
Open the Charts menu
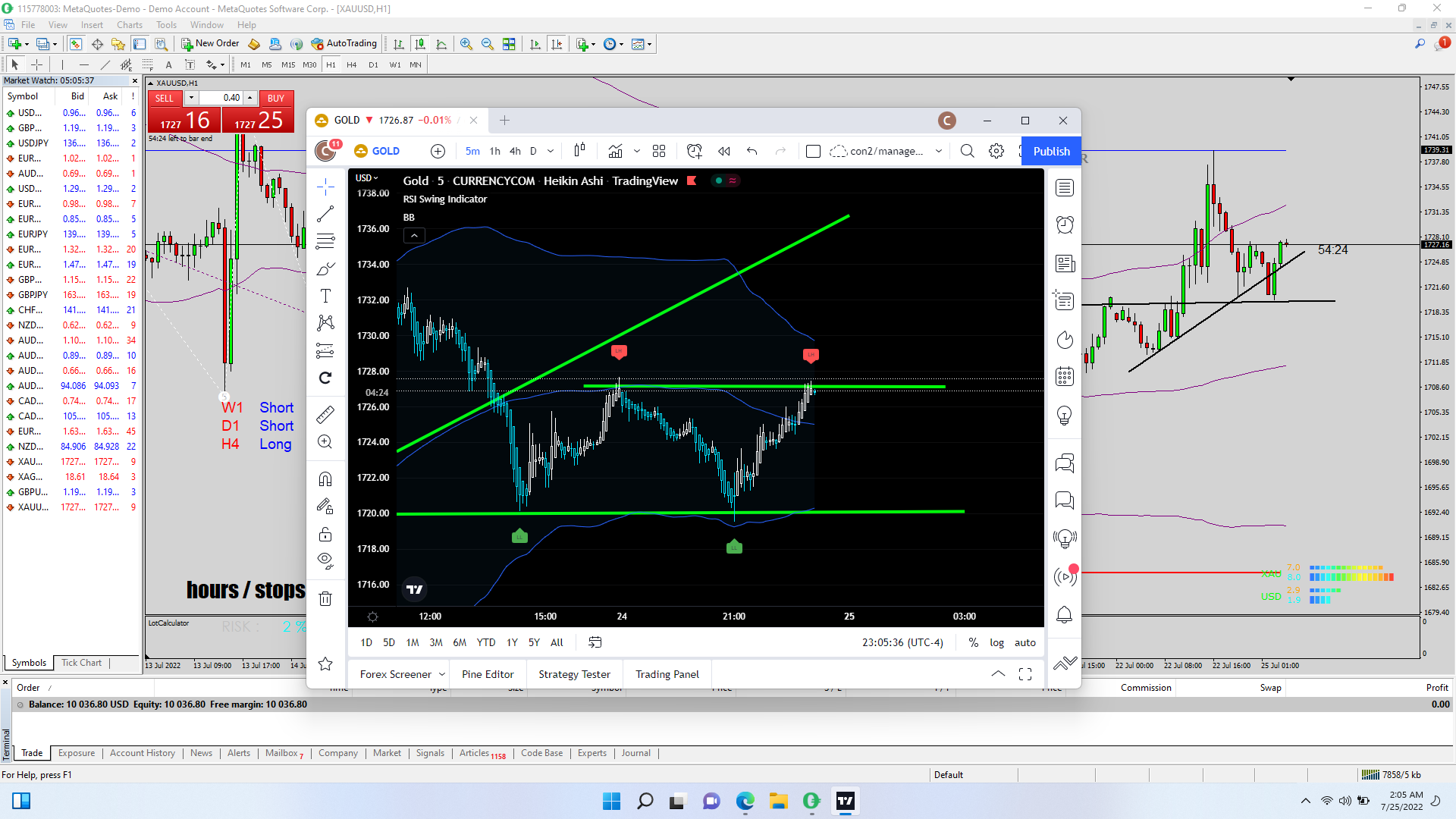[x=129, y=25]
